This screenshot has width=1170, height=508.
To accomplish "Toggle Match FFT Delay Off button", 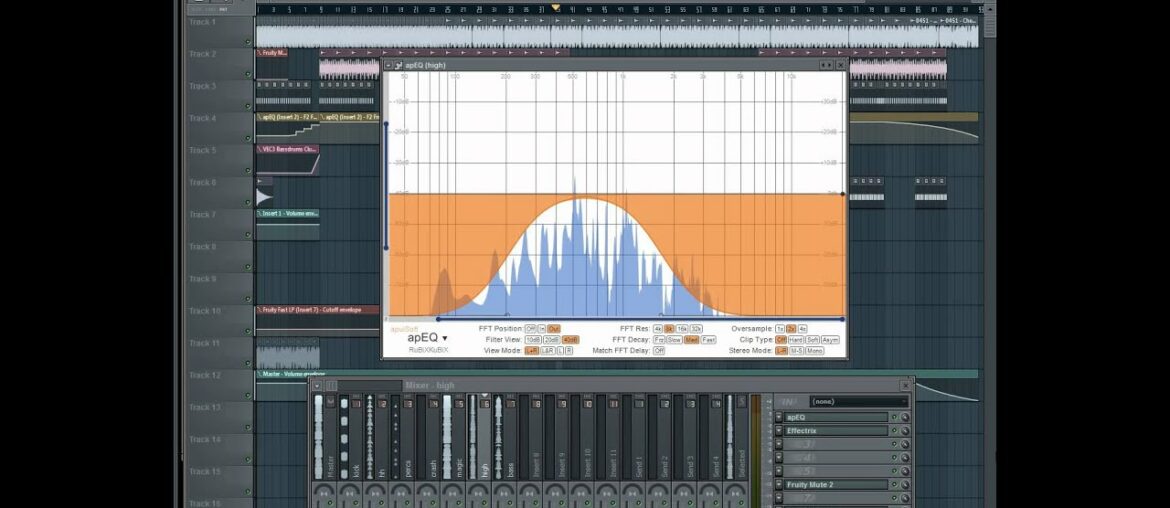I will click(659, 351).
